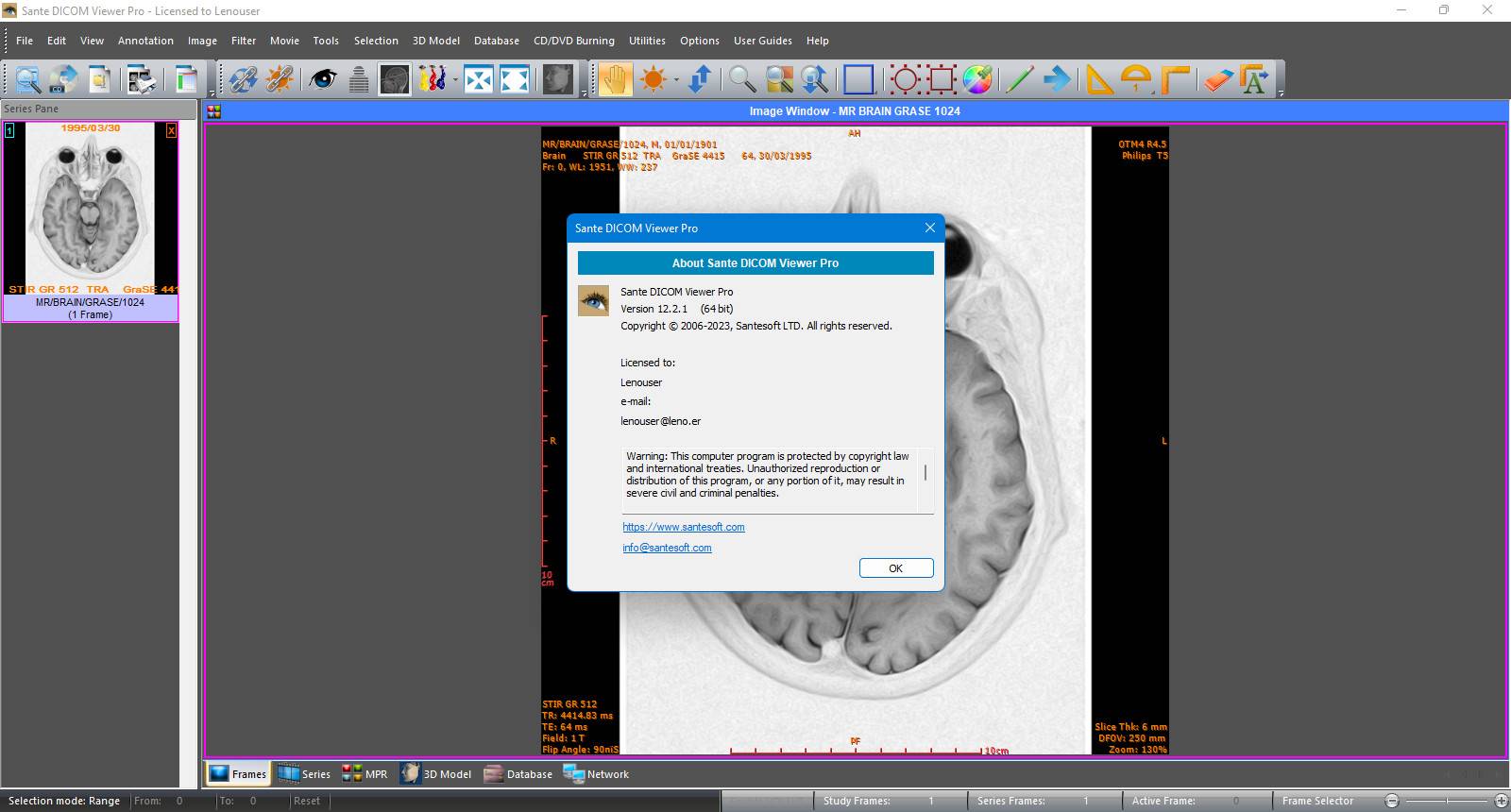Toggle the eye overlay visibility icon
The image size is (1511, 812).
coord(323,79)
